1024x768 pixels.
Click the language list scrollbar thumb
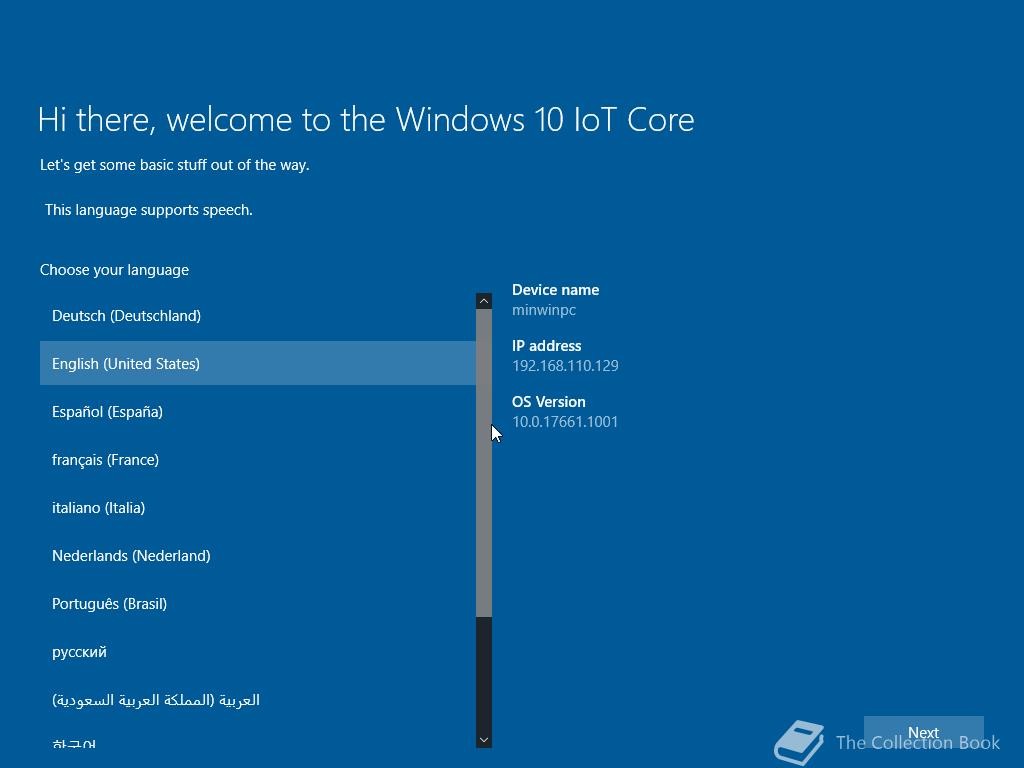[x=484, y=463]
